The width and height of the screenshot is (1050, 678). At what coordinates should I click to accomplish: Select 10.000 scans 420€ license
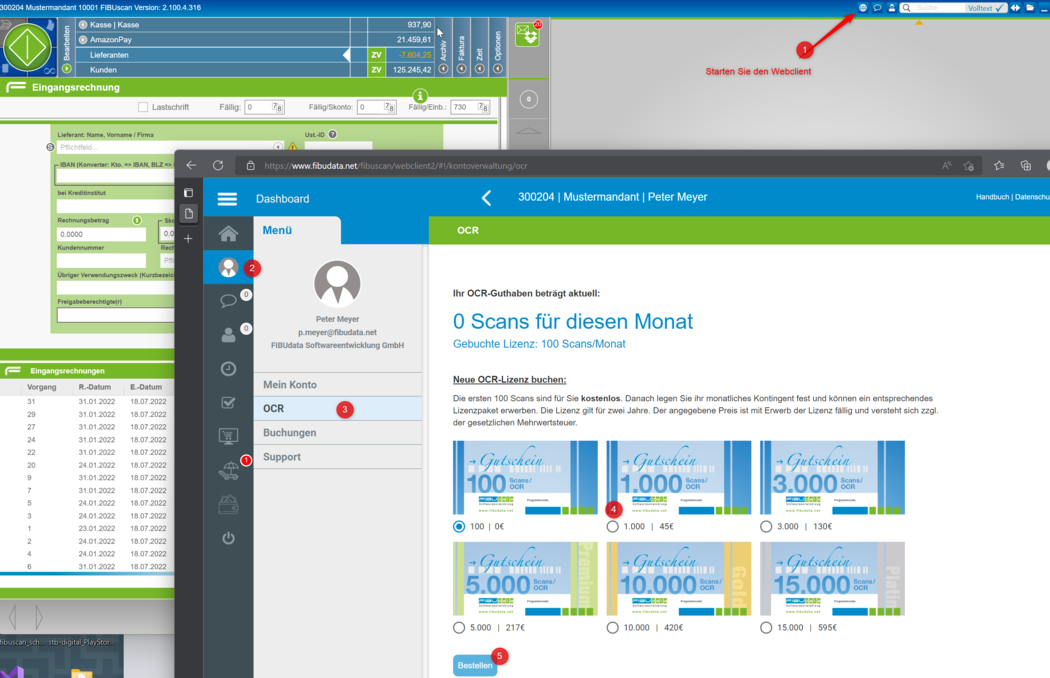(612, 628)
